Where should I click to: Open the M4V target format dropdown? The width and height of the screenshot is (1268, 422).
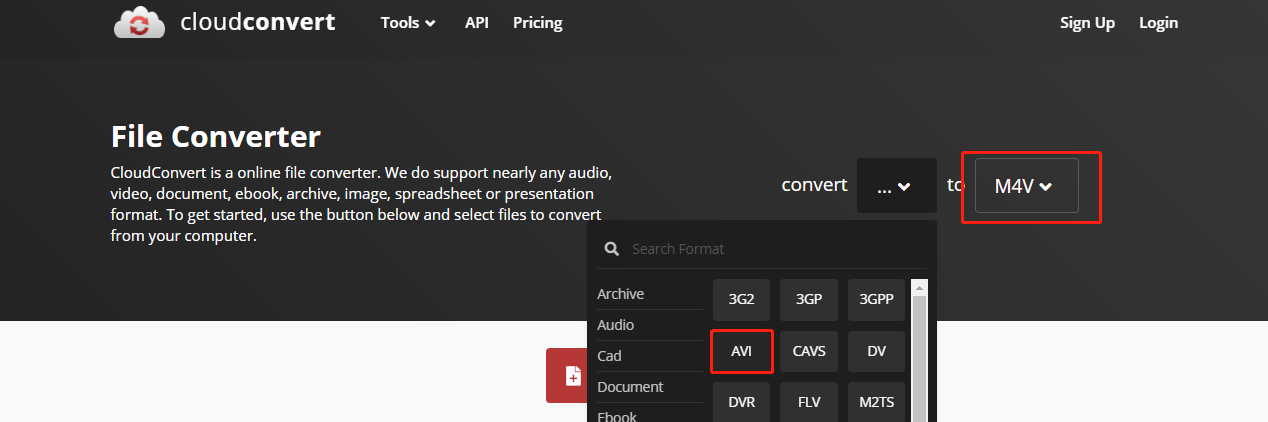pos(1026,186)
